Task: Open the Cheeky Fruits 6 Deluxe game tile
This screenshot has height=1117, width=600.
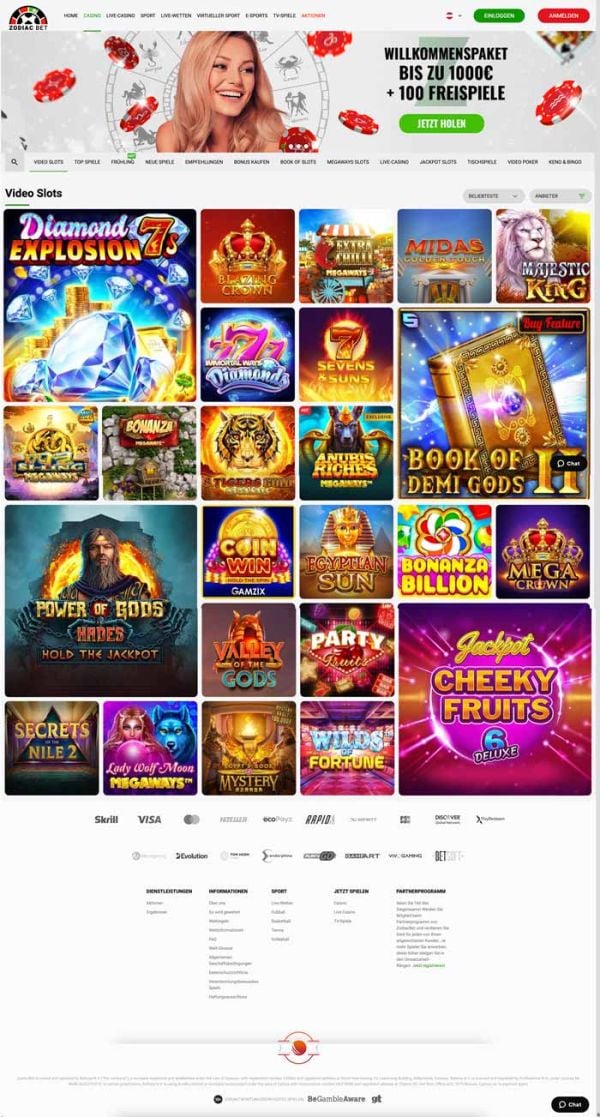Action: [x=495, y=699]
